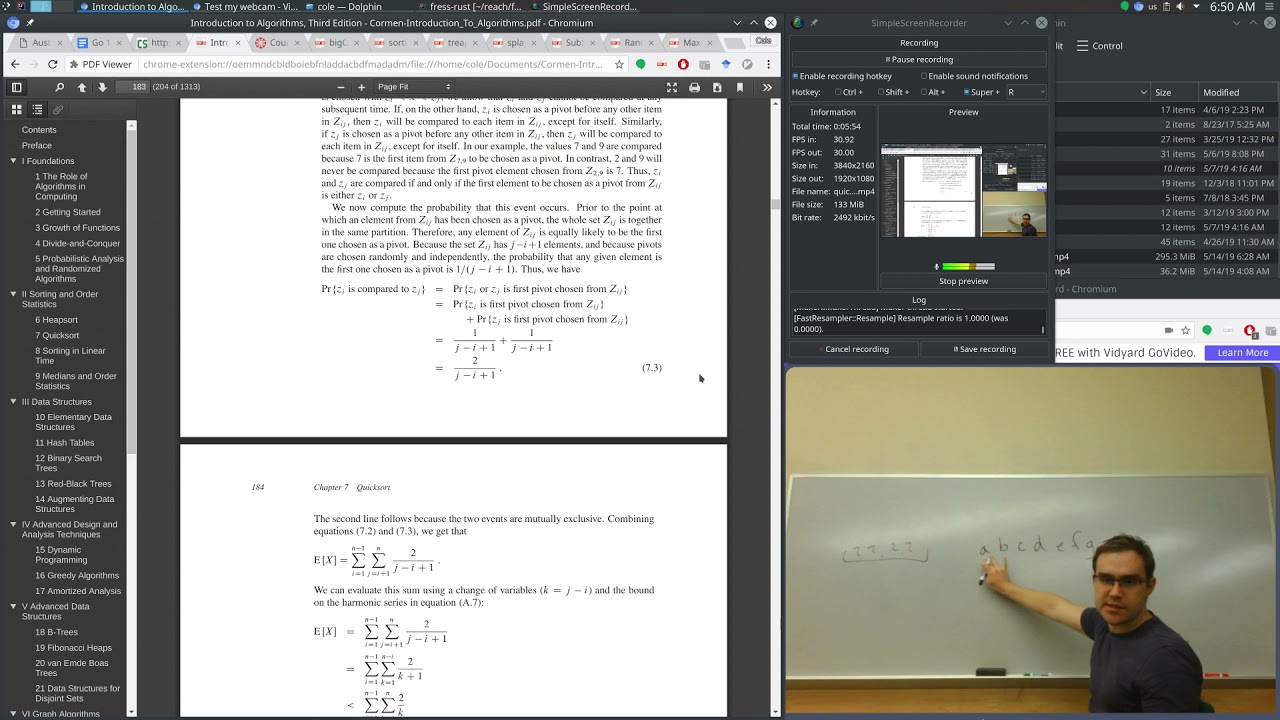Go to the previous PDF page
Screen dimensions: 1280x720
(82, 87)
